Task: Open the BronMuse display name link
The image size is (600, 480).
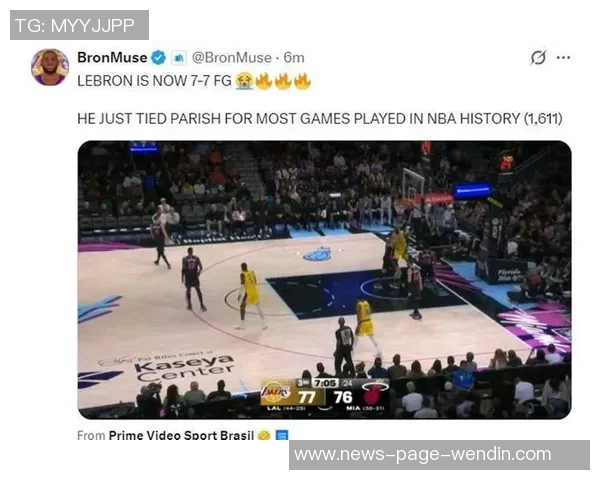Action: [112, 58]
